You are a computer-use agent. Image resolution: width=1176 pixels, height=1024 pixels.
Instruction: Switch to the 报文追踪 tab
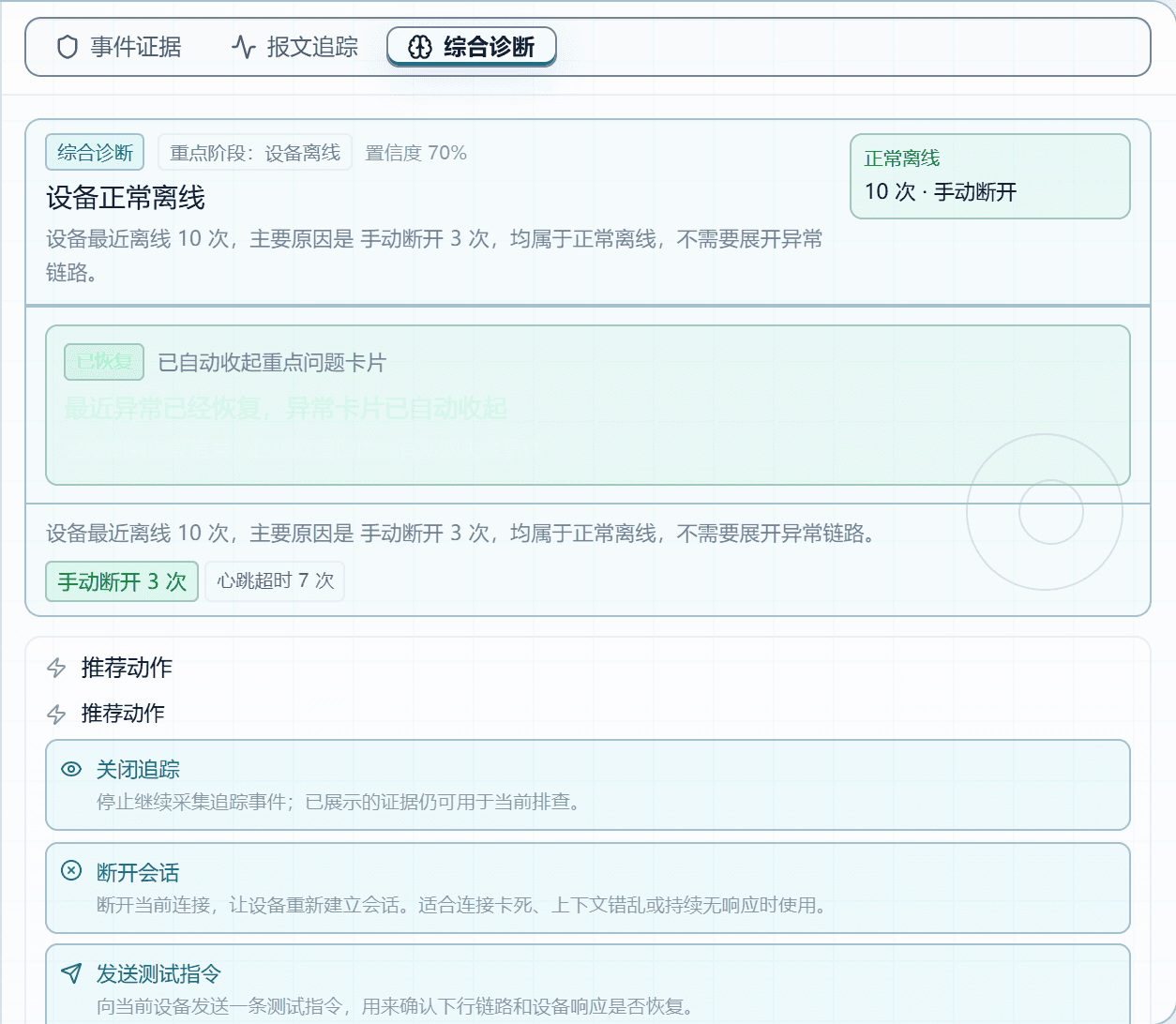295,47
